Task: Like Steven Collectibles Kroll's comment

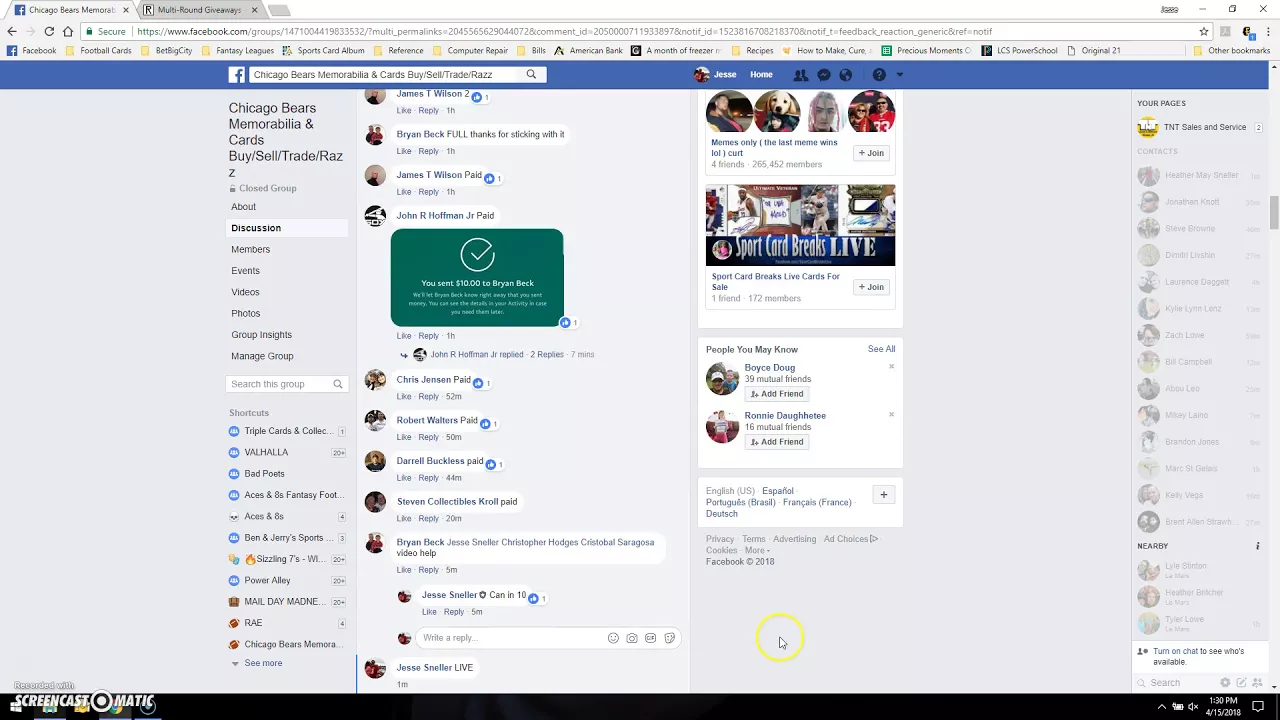Action: pyautogui.click(x=404, y=519)
